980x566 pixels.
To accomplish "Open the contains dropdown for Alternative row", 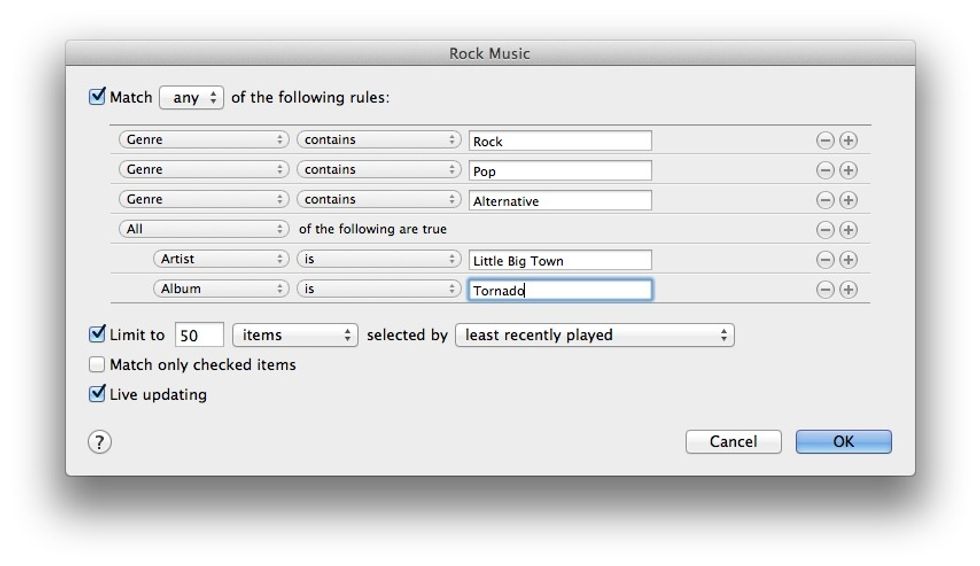I will (x=379, y=199).
